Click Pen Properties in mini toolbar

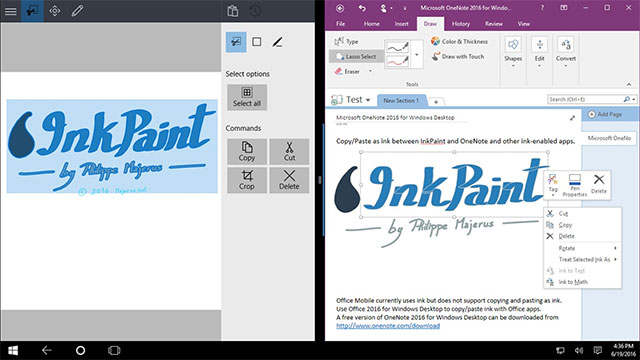575,185
